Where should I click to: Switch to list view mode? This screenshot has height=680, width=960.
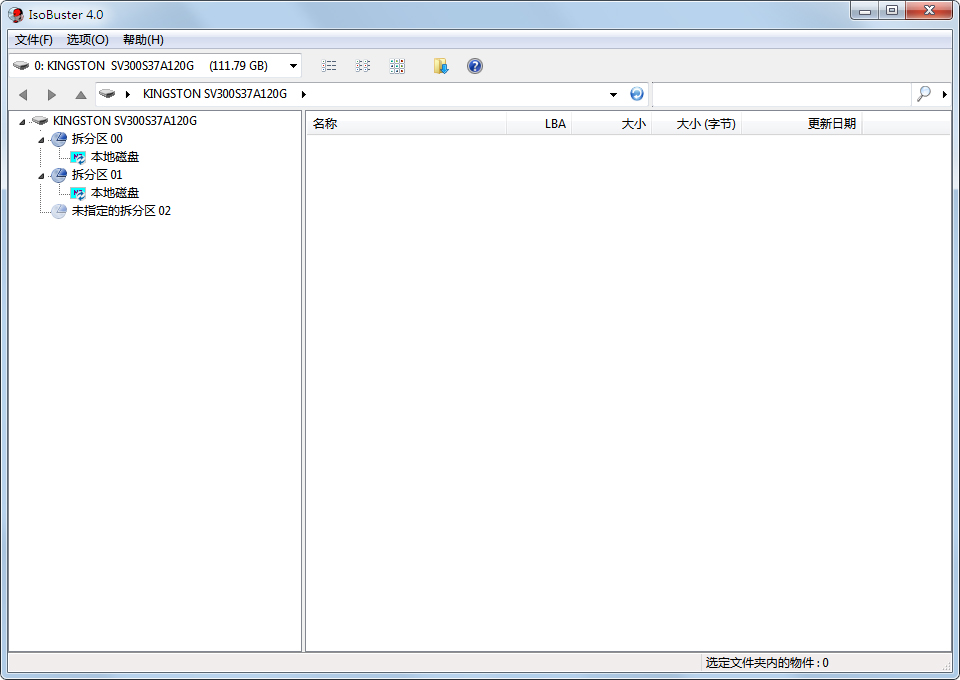pyautogui.click(x=329, y=66)
